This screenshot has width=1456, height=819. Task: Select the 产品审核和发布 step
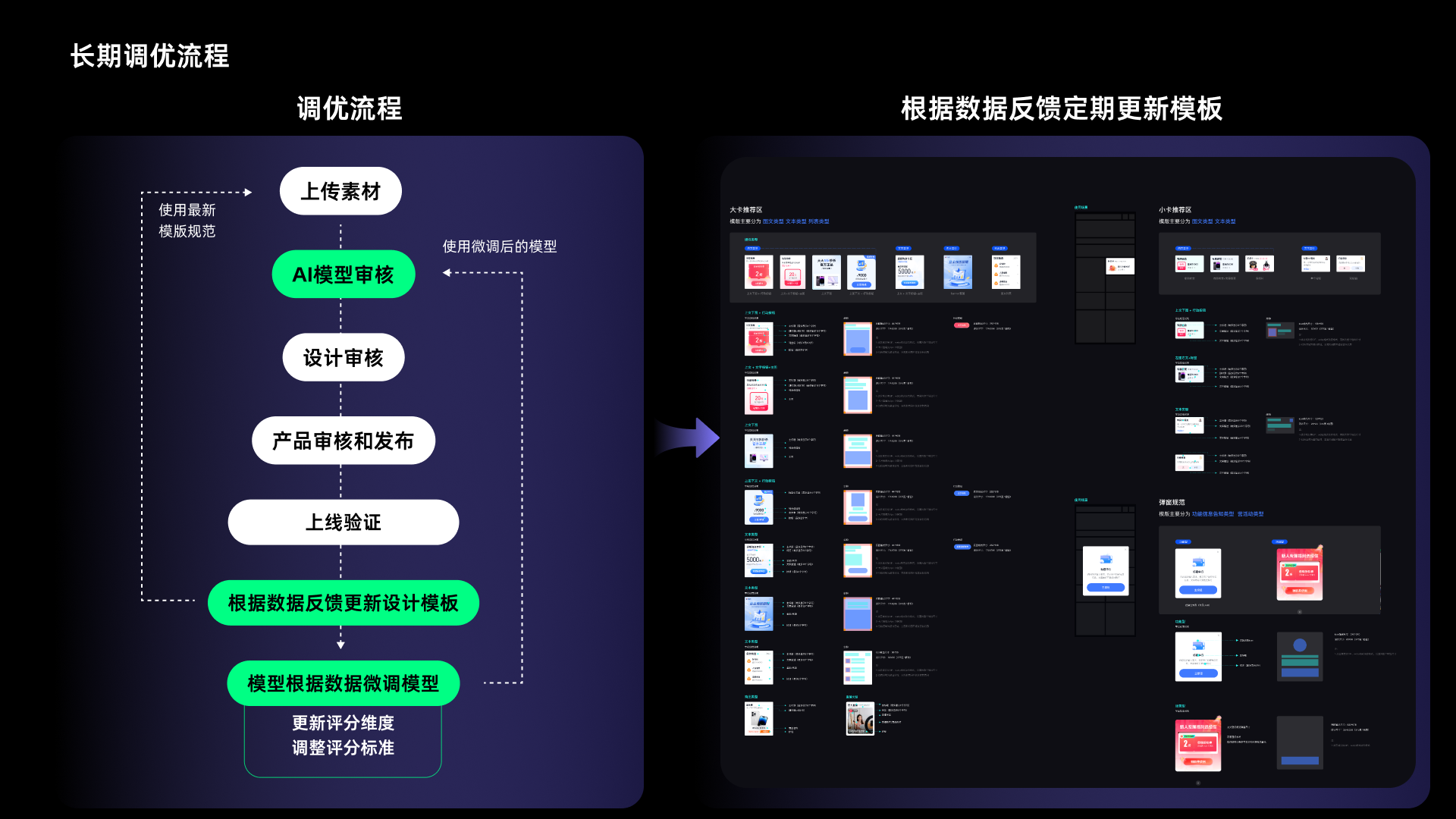343,441
